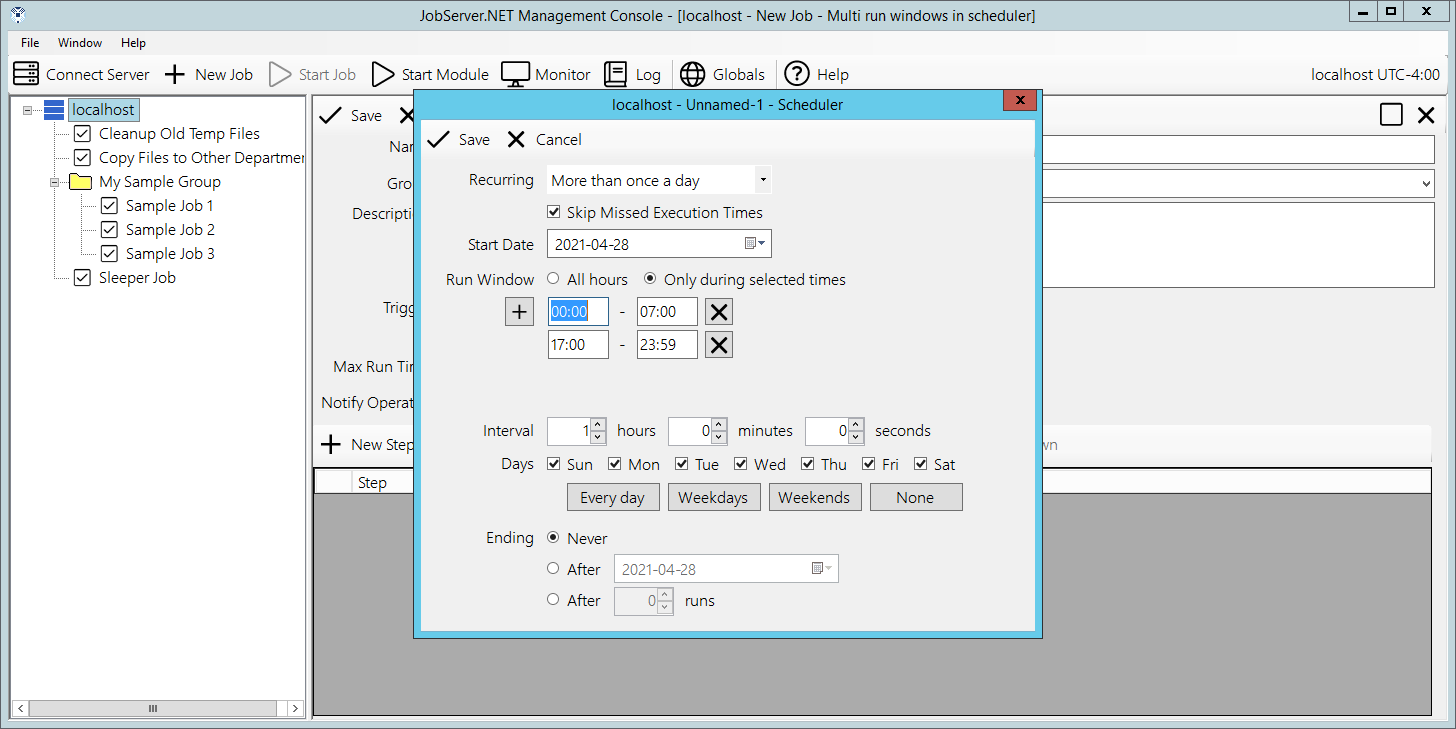
Task: Disable the Wed day checkbox
Action: (x=741, y=463)
